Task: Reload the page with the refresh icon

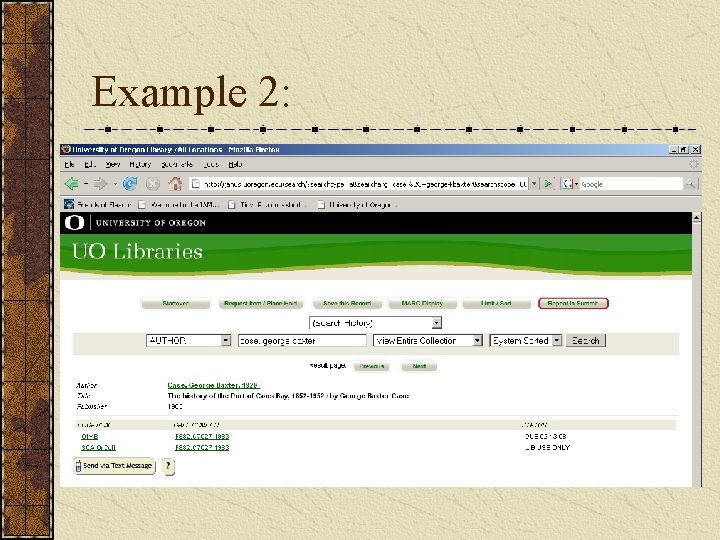Action: pos(130,184)
